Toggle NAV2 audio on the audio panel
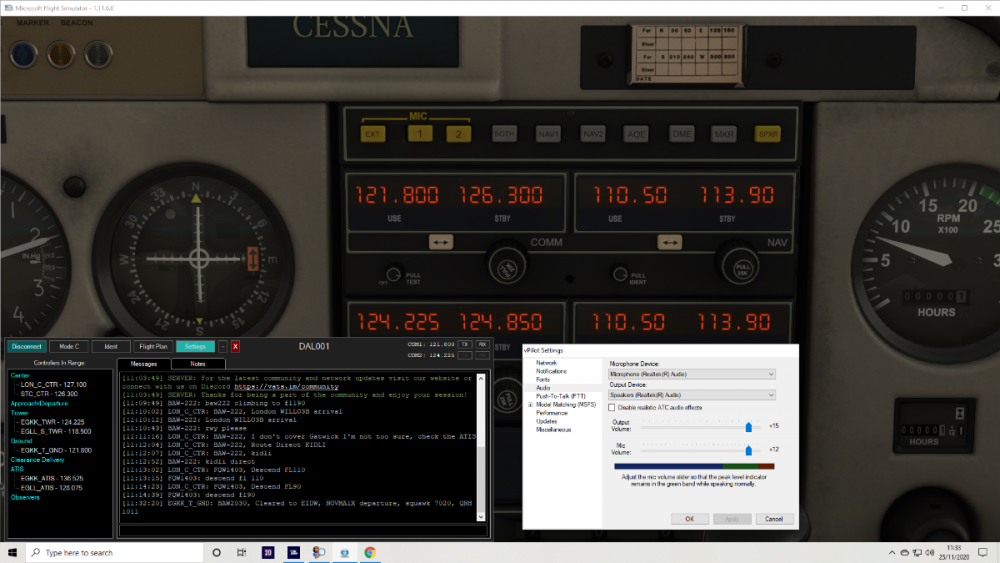Image resolution: width=1000 pixels, height=563 pixels. tap(592, 134)
